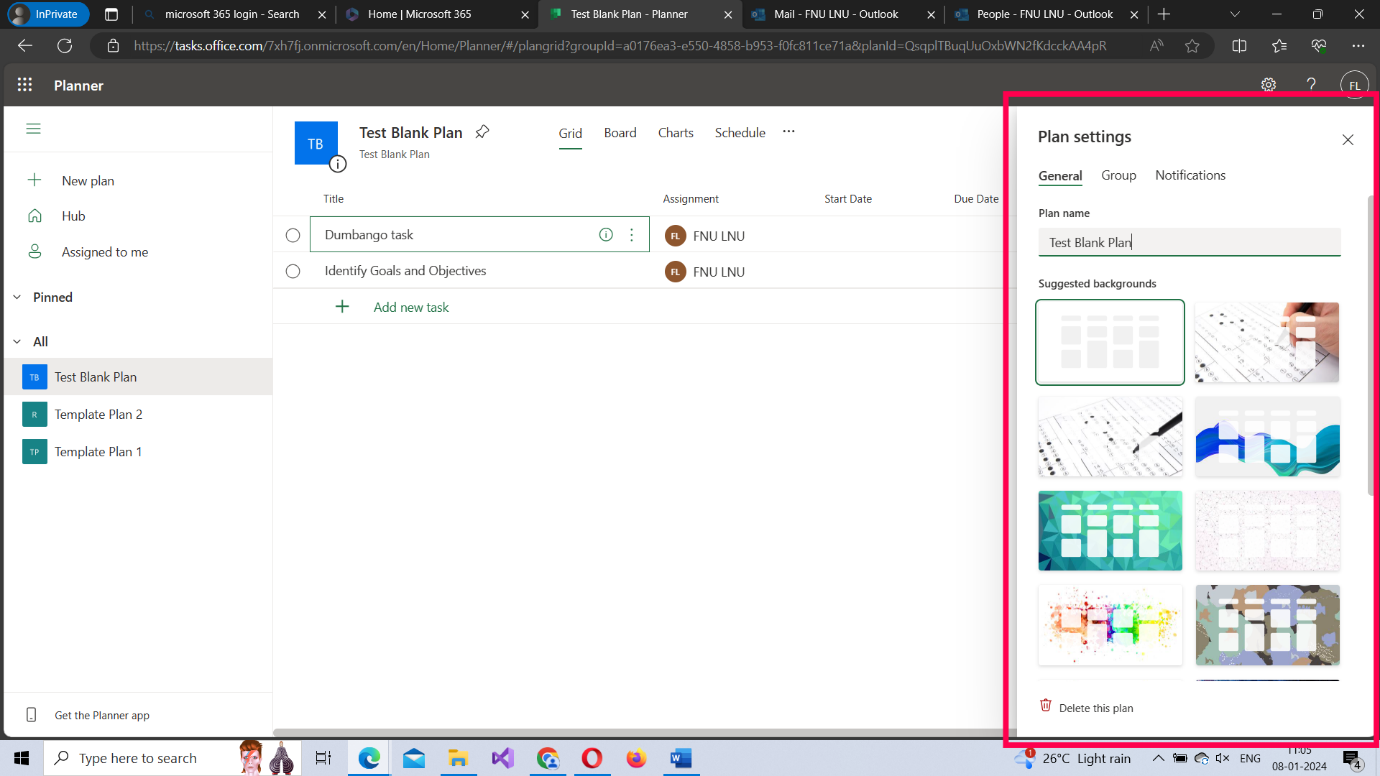
Task: Choose the plain white background thumbnail
Action: coord(1110,342)
